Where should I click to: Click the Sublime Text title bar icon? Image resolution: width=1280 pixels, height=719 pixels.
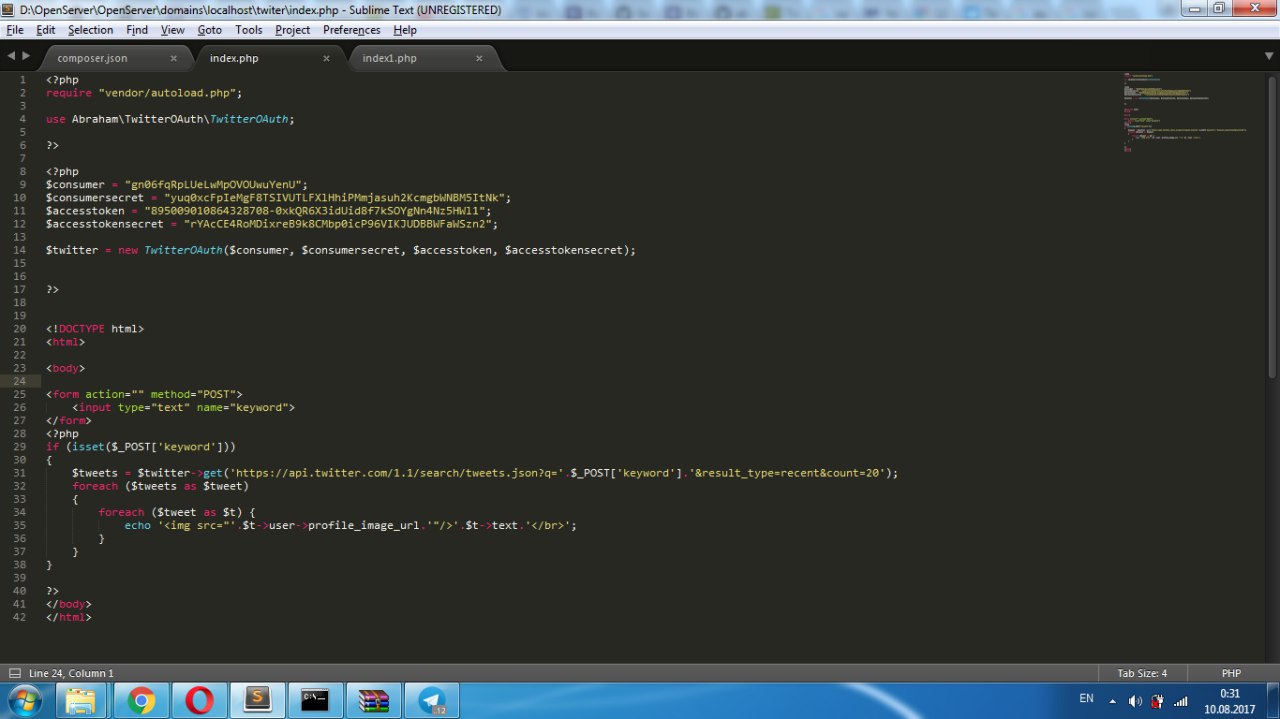click(10, 9)
